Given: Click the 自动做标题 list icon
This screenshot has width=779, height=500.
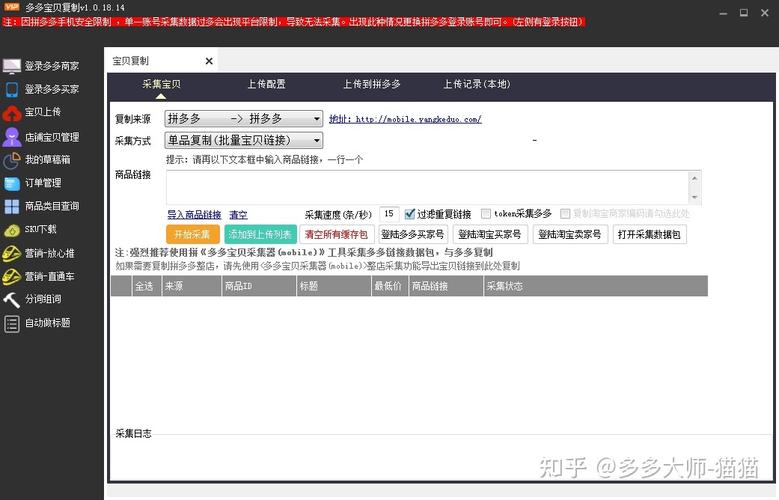Looking at the screenshot, I should coord(11,324).
